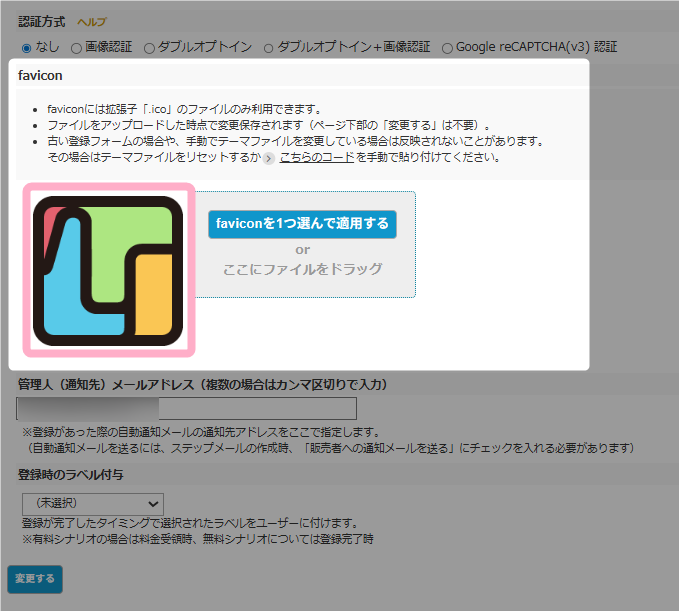Click the 変更する button

coord(35,579)
